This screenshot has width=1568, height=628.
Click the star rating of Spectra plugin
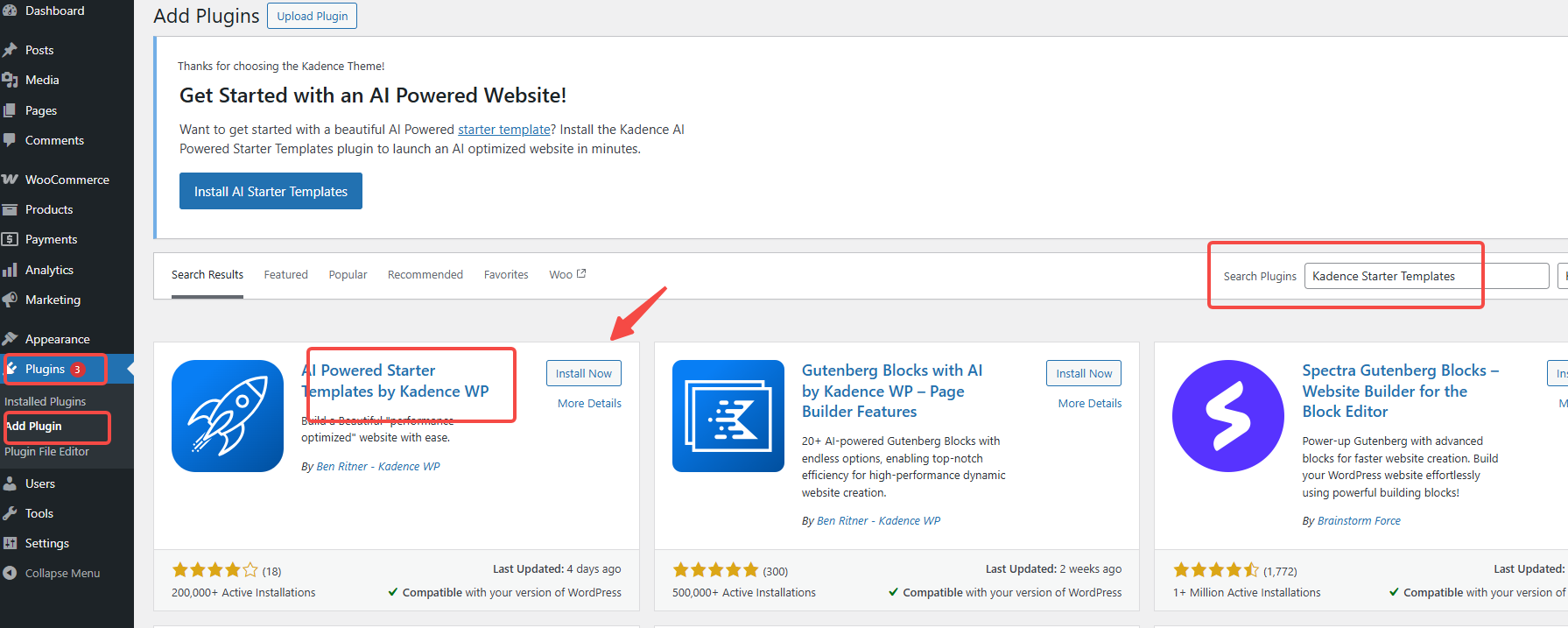[1216, 570]
